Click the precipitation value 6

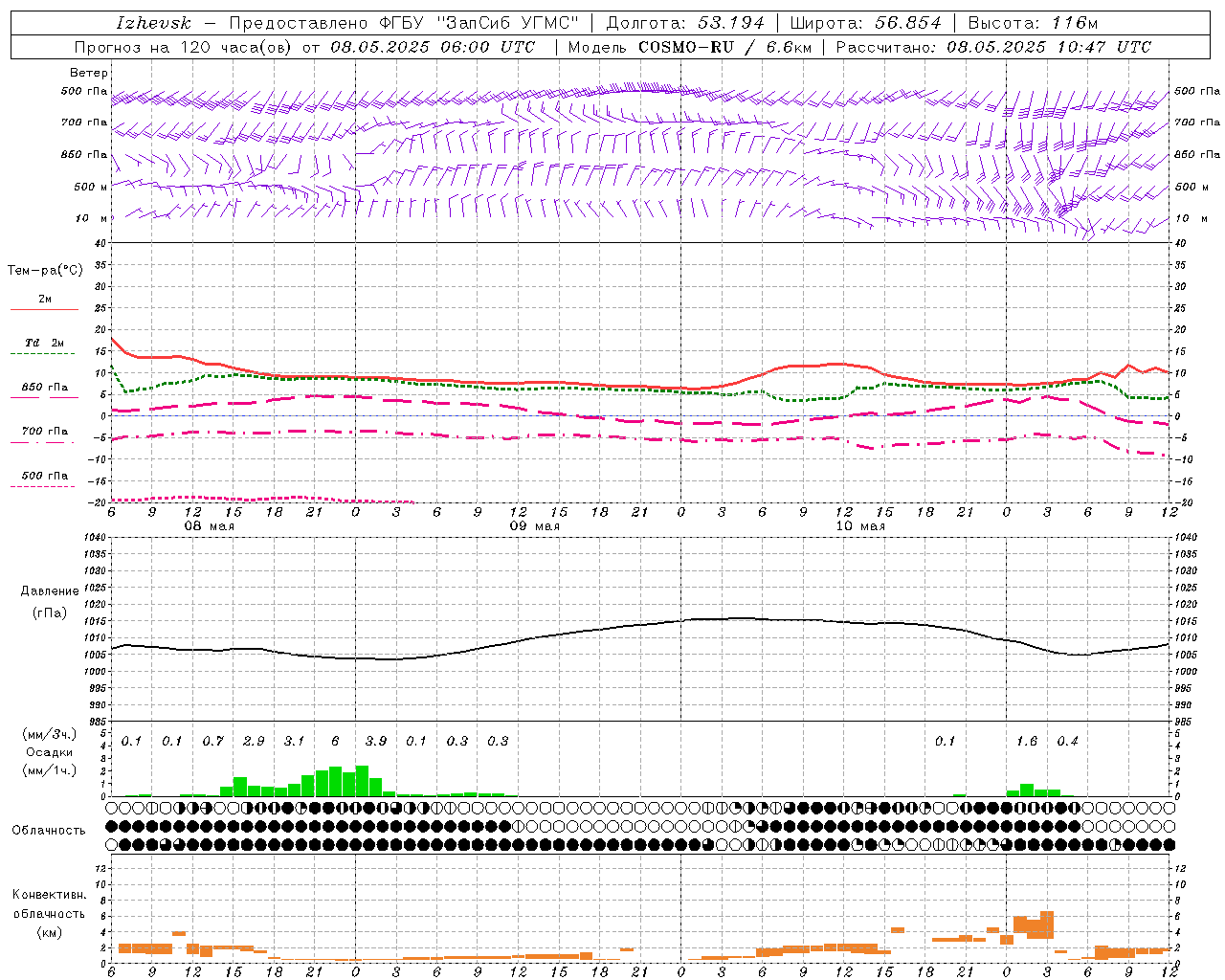pos(335,741)
